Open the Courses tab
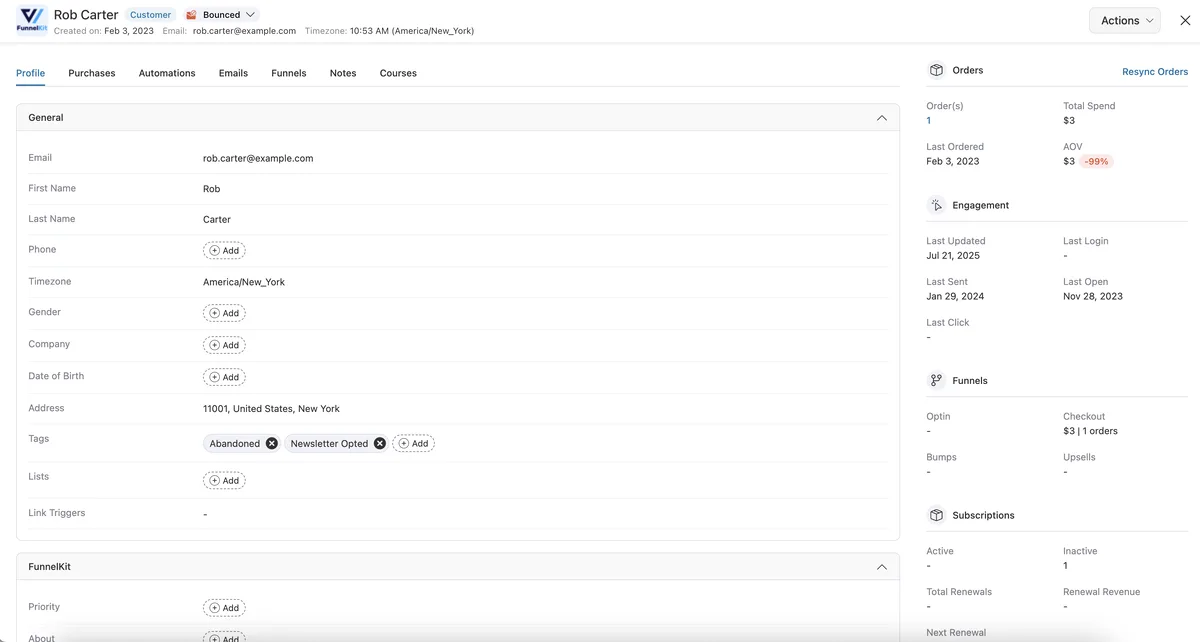The image size is (1200, 642). pos(398,73)
